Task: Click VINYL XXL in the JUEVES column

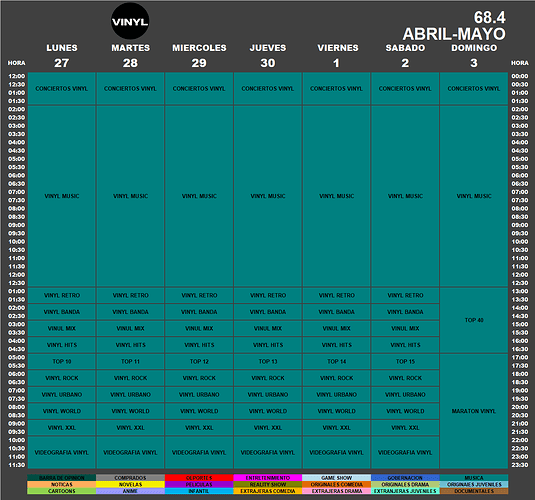Action: 268,428
